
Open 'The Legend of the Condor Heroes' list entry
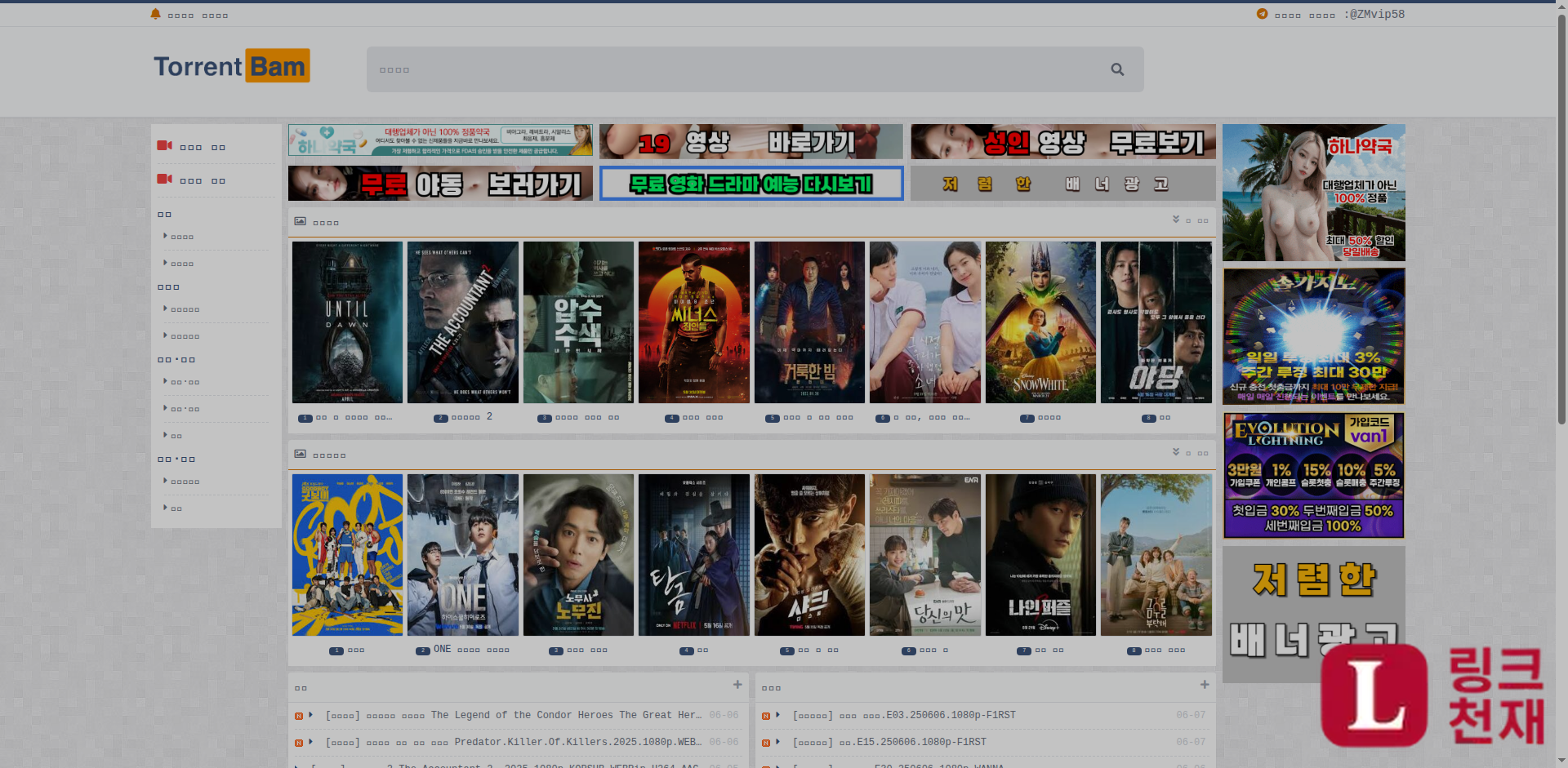[513, 716]
